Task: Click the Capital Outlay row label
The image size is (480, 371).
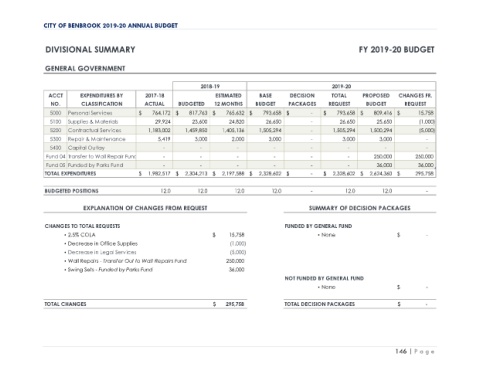Action: (86, 148)
